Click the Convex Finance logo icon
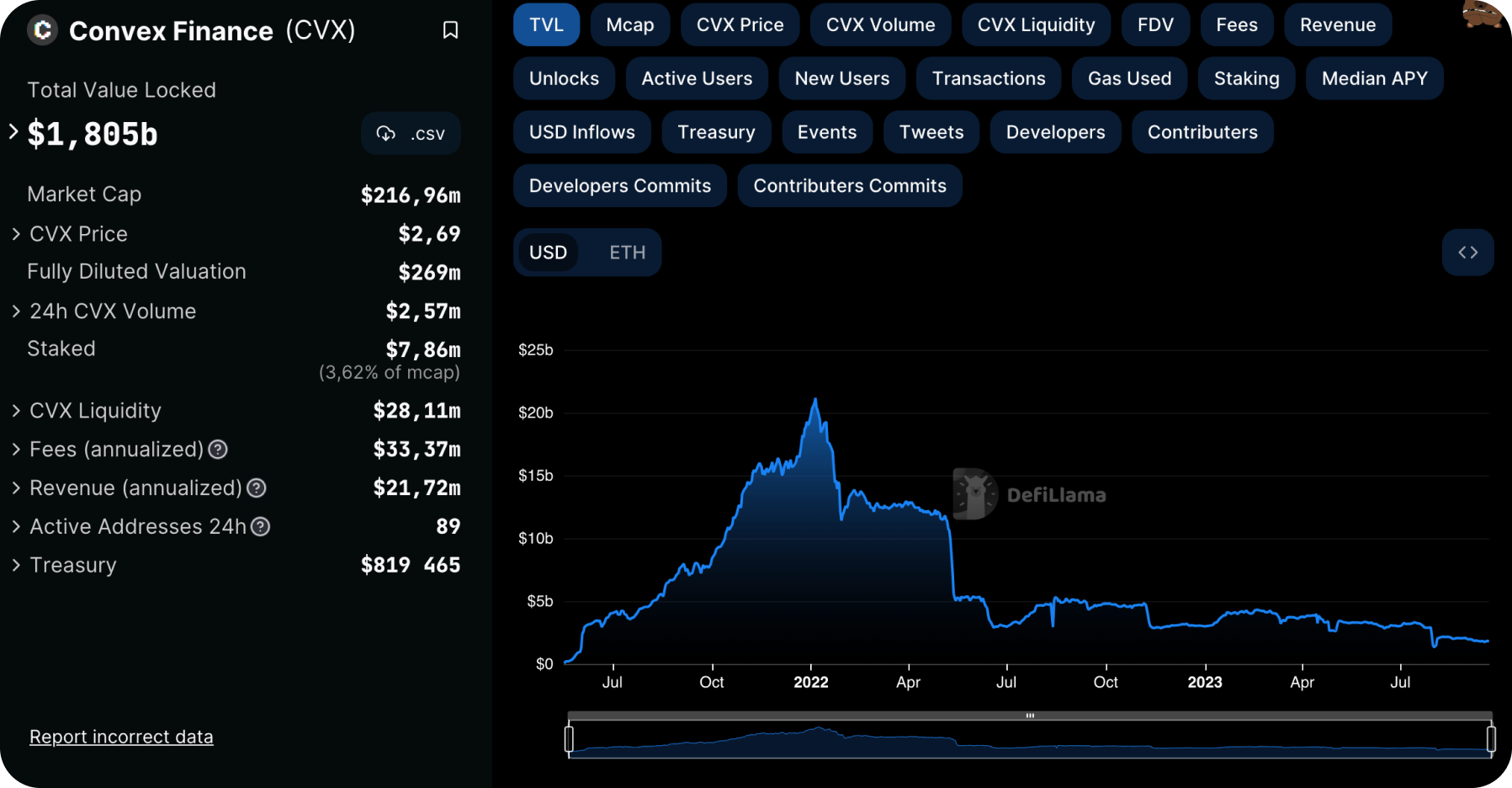The image size is (1512, 788). coord(42,30)
